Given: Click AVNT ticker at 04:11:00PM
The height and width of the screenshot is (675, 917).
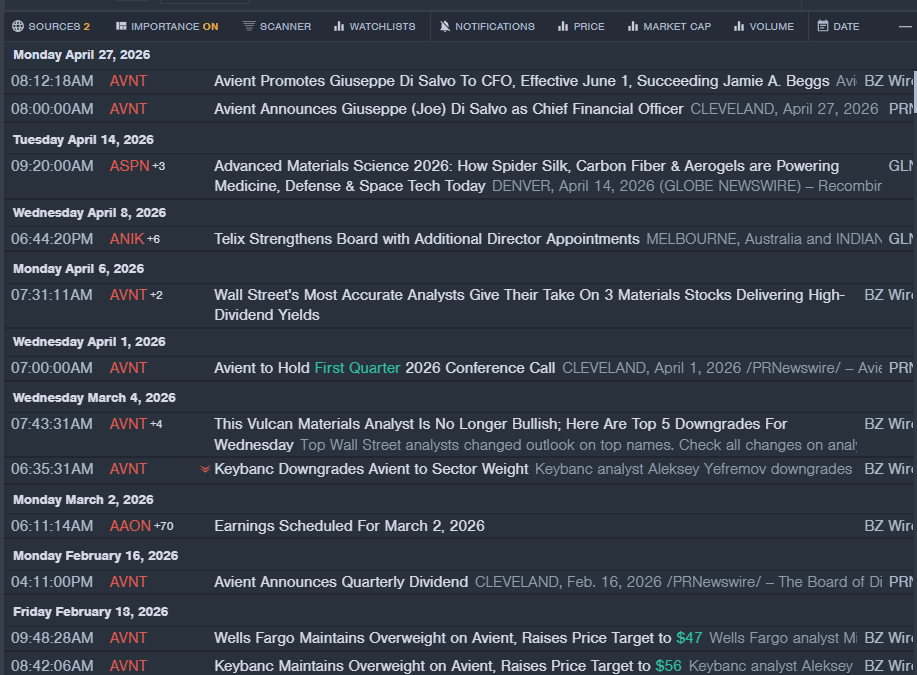Looking at the screenshot, I should [x=128, y=582].
